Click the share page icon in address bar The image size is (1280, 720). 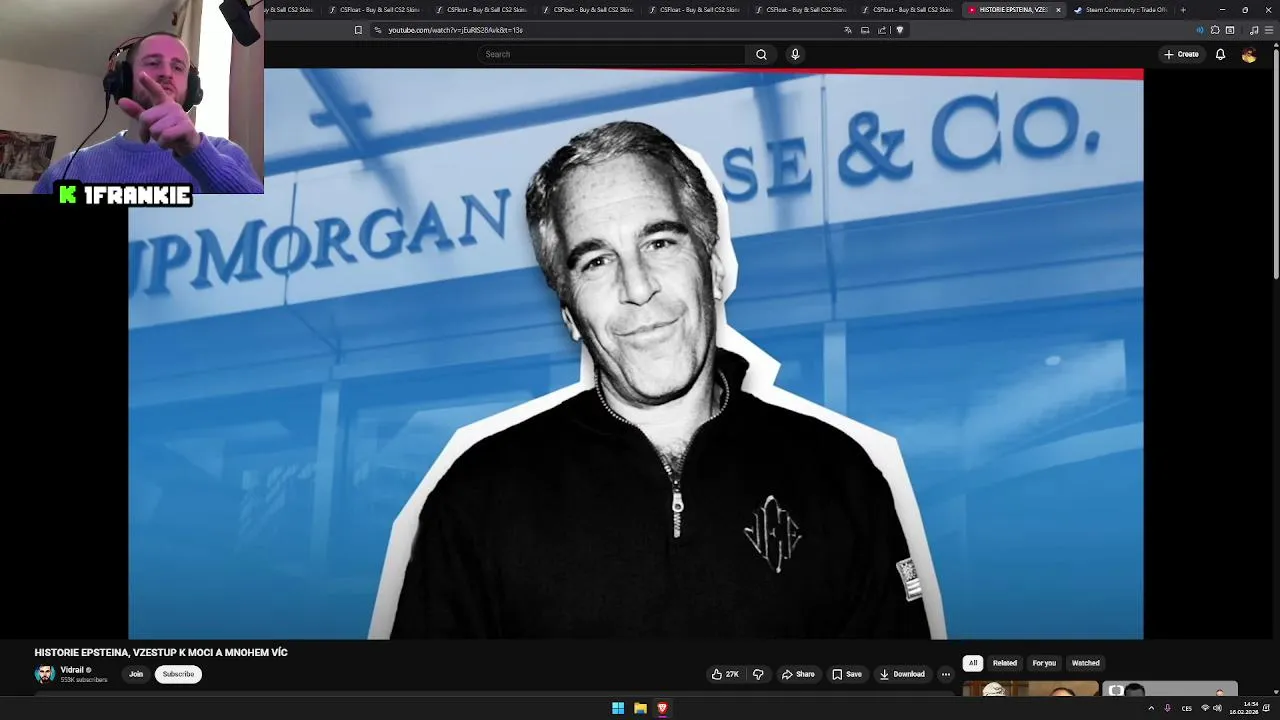point(882,30)
